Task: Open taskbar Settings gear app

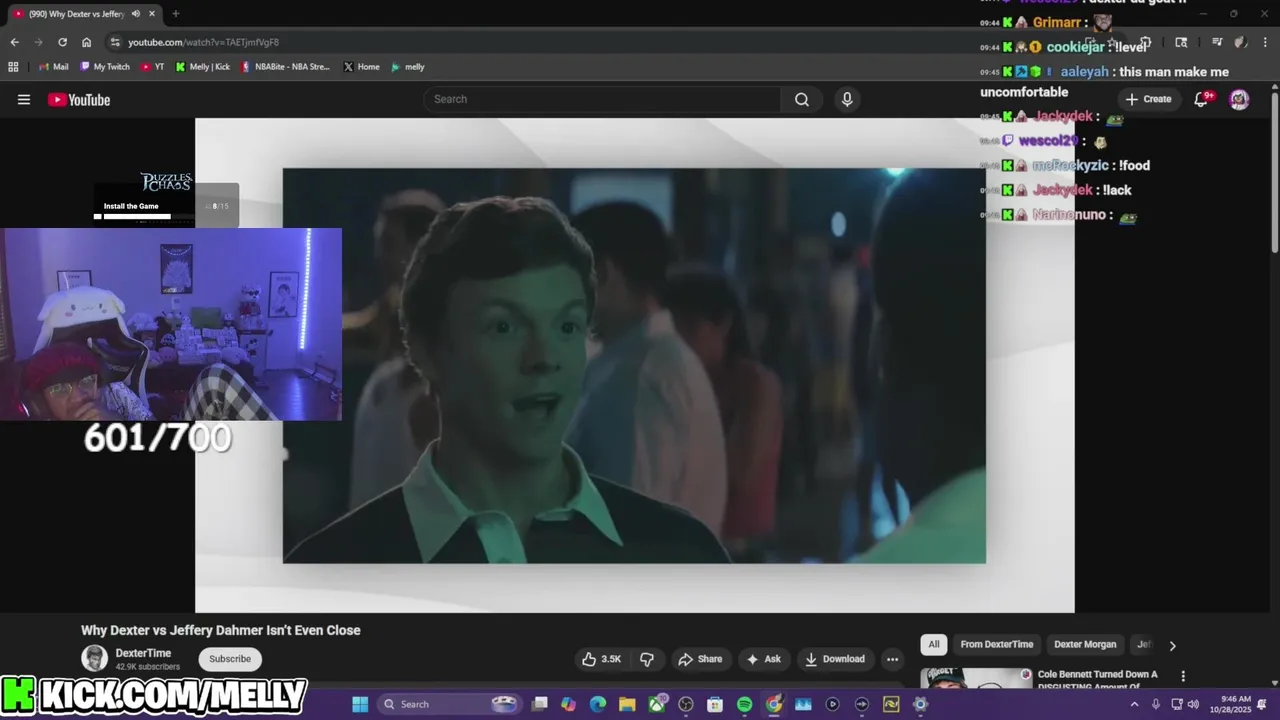Action: pos(920,704)
